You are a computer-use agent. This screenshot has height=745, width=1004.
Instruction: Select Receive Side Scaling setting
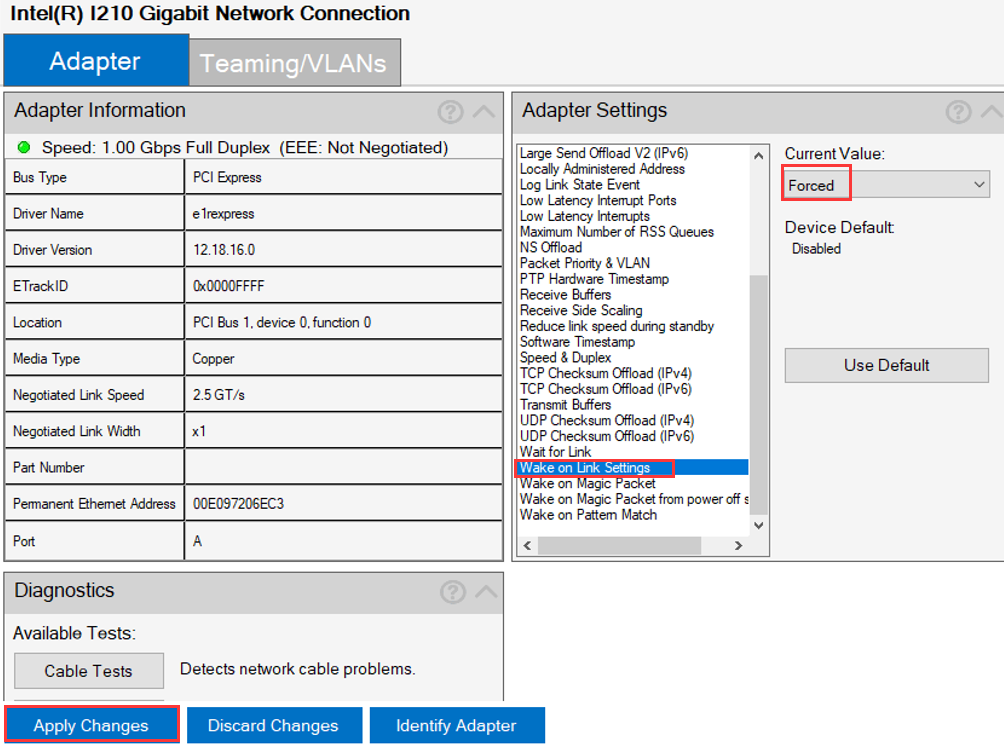pyautogui.click(x=581, y=310)
